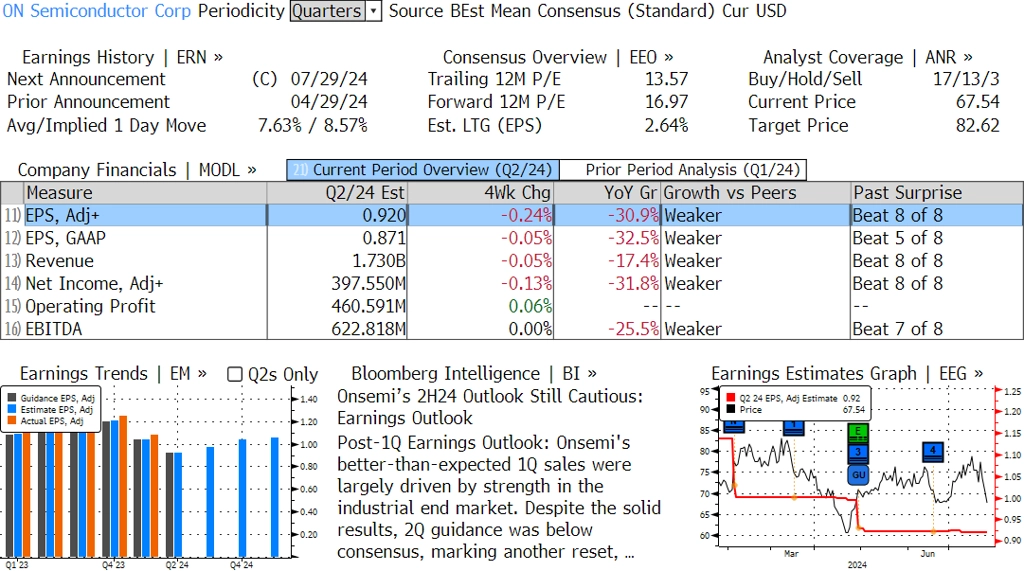Click the Measure column header
Viewport: 1024px width, 571px height.
(x=145, y=193)
